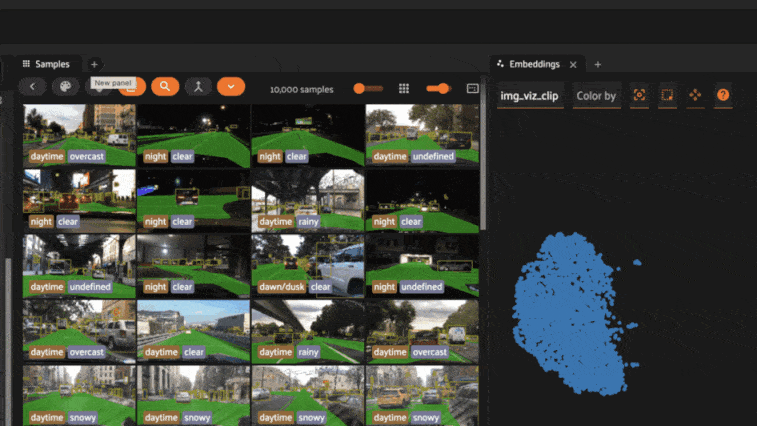Screen dimensions: 757x426
Task: Select the Embeddings tab
Action: point(534,64)
